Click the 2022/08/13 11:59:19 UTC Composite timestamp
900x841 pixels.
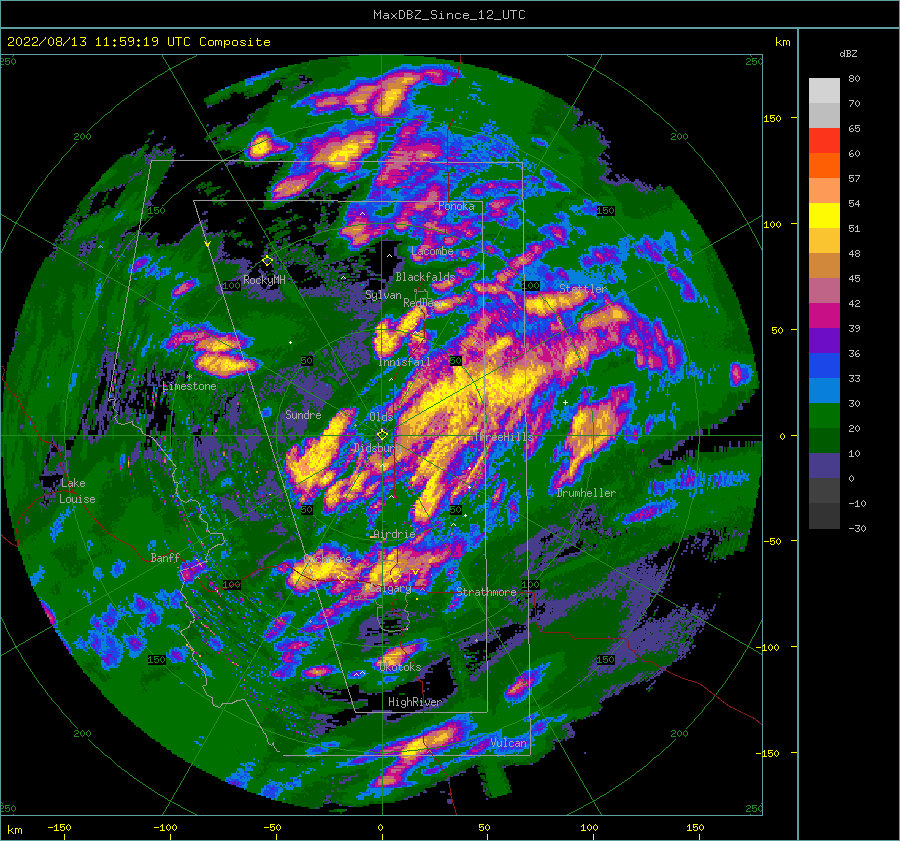click(138, 42)
